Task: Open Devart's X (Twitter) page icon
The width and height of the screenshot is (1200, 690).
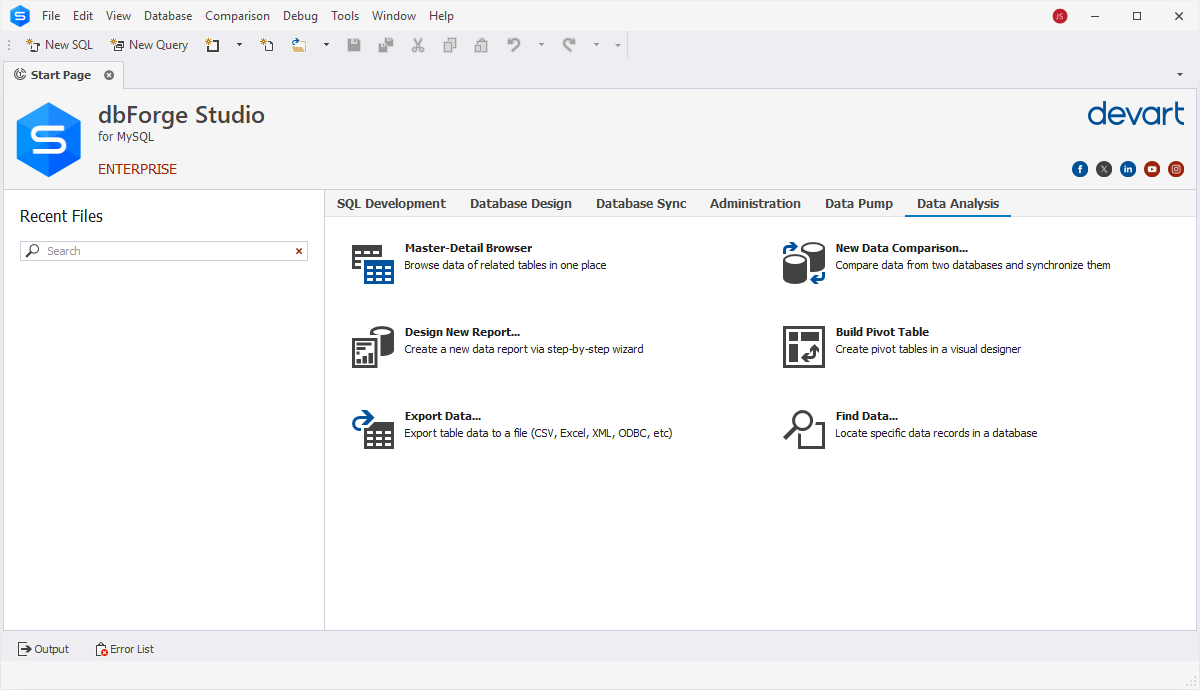Action: (x=1104, y=169)
